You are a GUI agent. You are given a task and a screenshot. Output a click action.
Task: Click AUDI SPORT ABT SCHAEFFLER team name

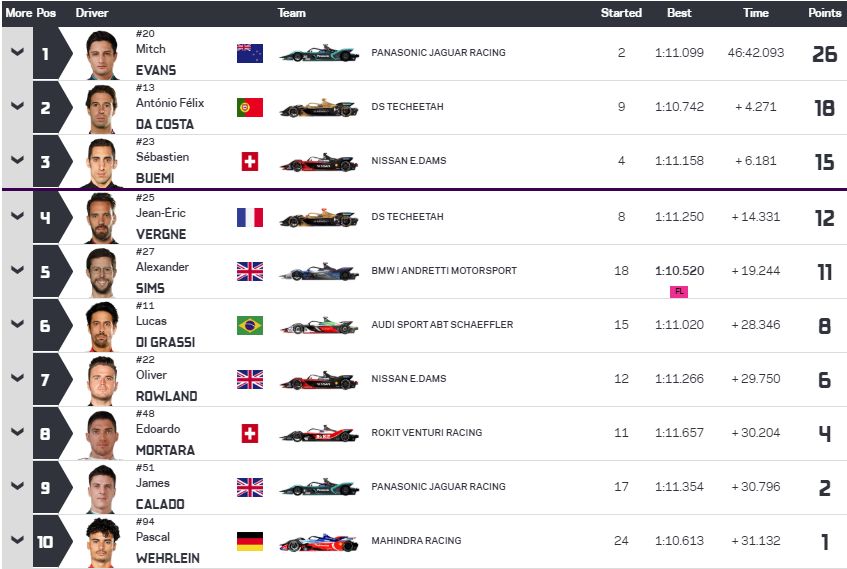pos(442,325)
